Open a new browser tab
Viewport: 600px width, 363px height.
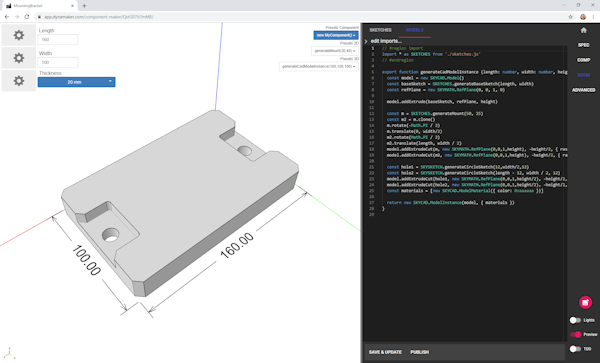[x=84, y=6]
